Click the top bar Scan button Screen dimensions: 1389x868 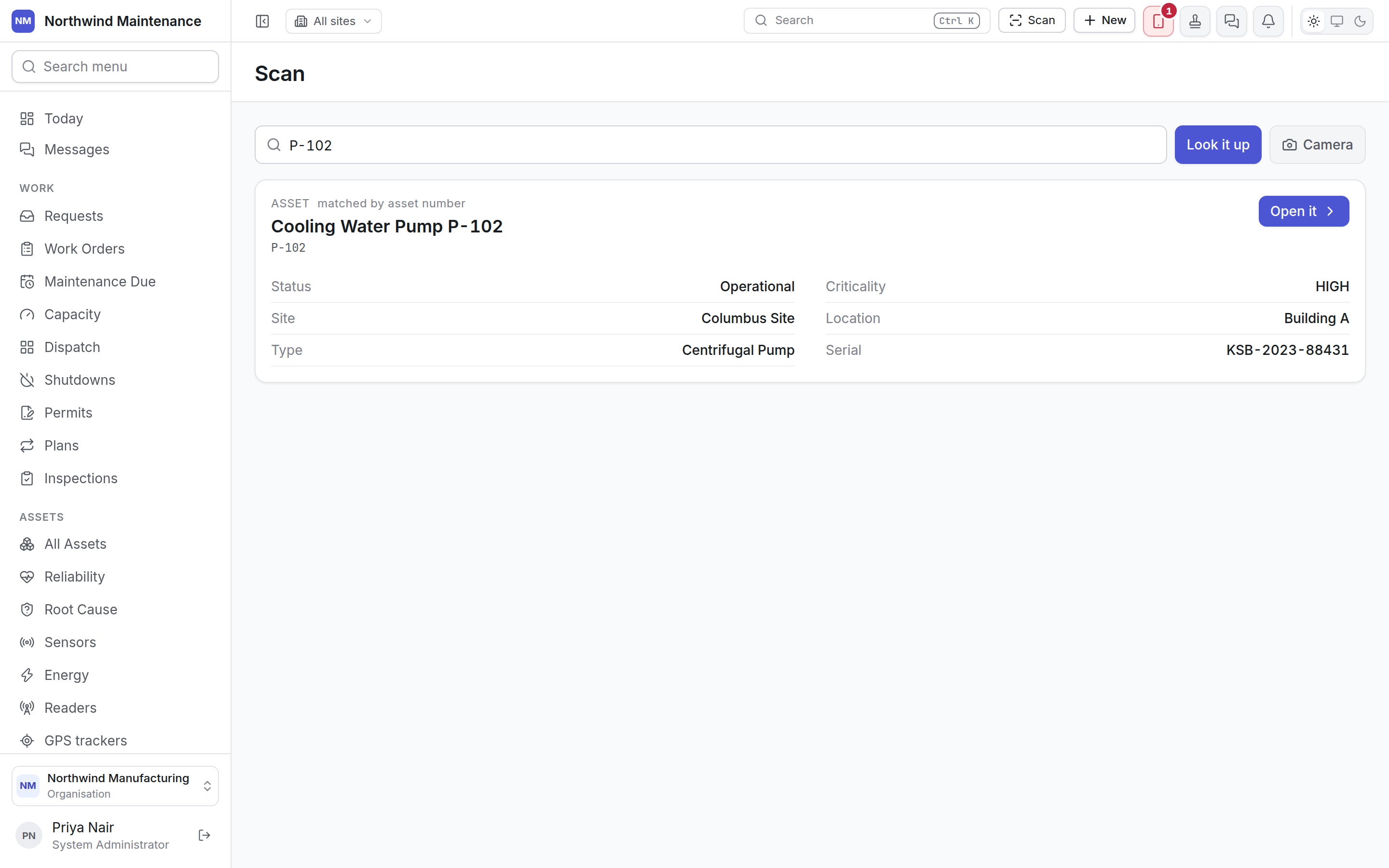click(x=1032, y=21)
